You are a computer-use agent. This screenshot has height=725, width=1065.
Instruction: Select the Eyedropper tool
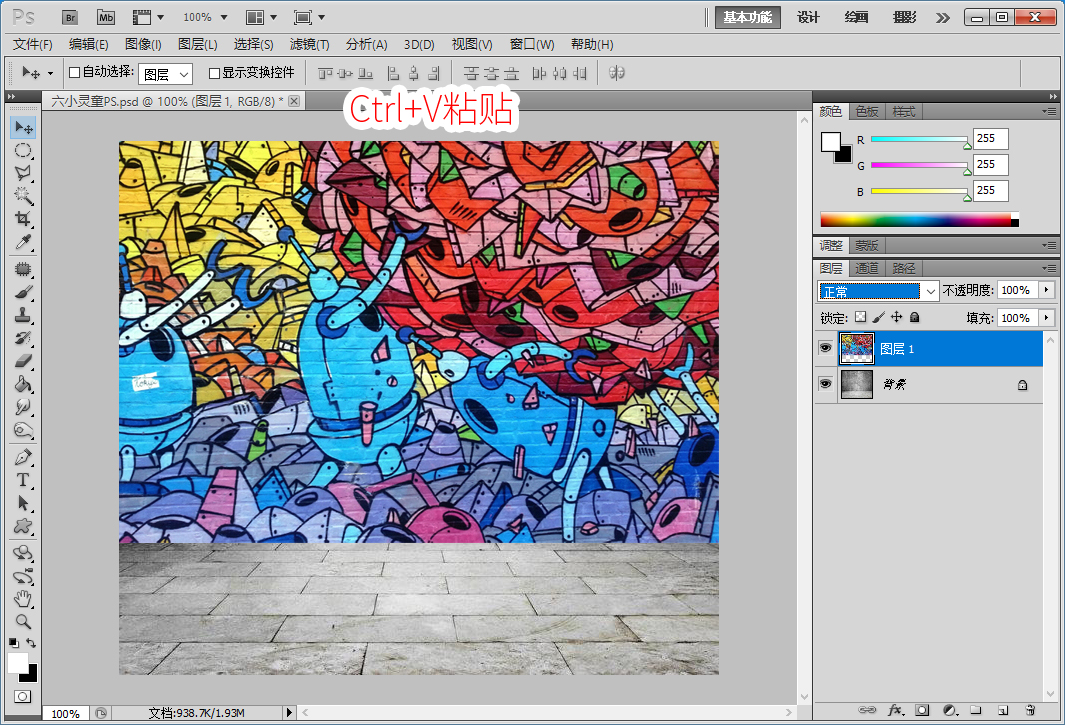[x=23, y=242]
